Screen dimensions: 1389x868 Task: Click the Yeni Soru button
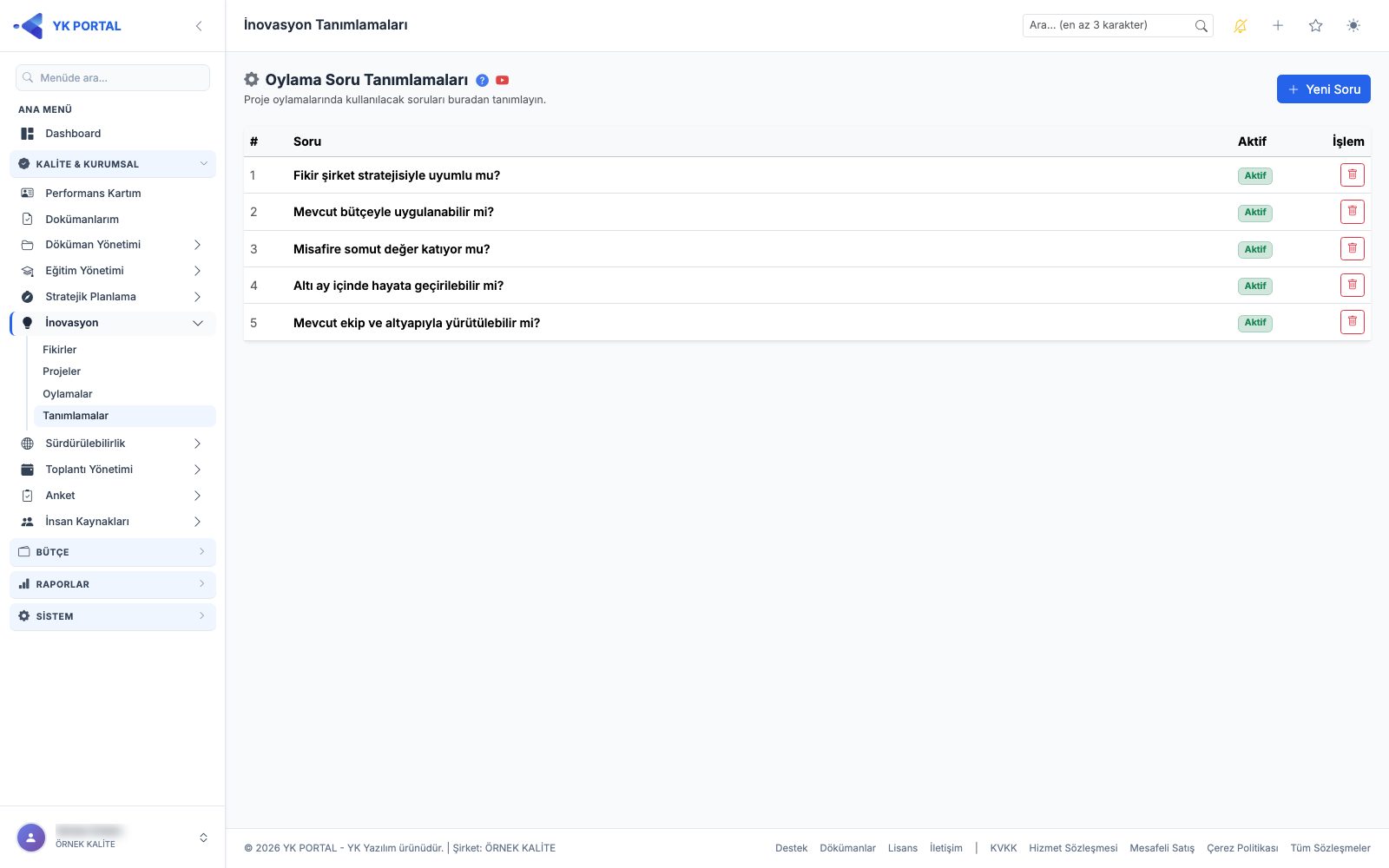[x=1323, y=89]
